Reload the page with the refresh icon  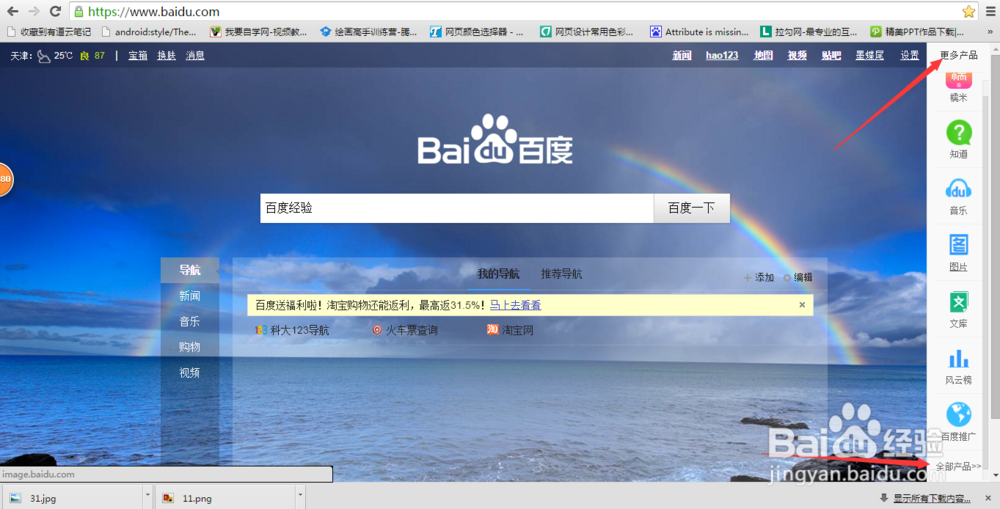coord(55,11)
